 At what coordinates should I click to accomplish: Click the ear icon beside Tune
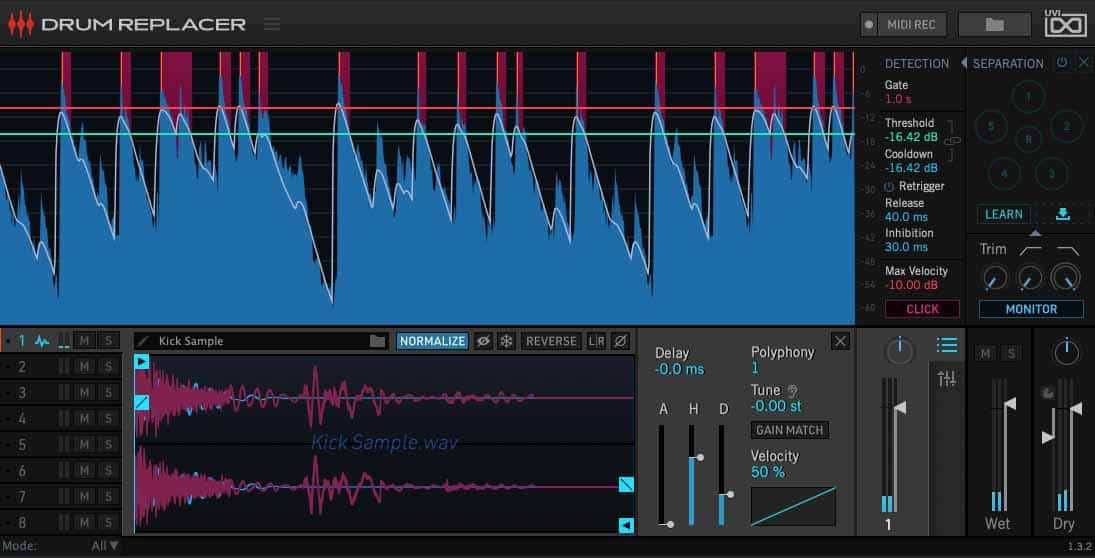coord(793,391)
